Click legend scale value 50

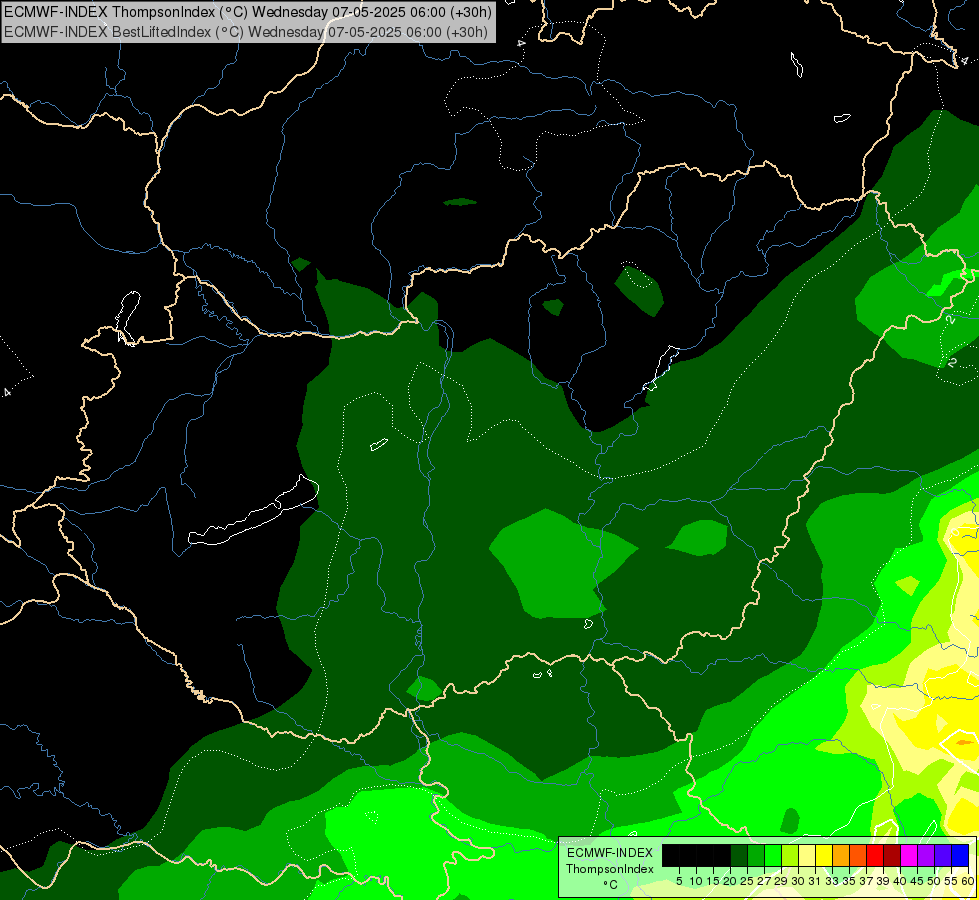[935, 881]
